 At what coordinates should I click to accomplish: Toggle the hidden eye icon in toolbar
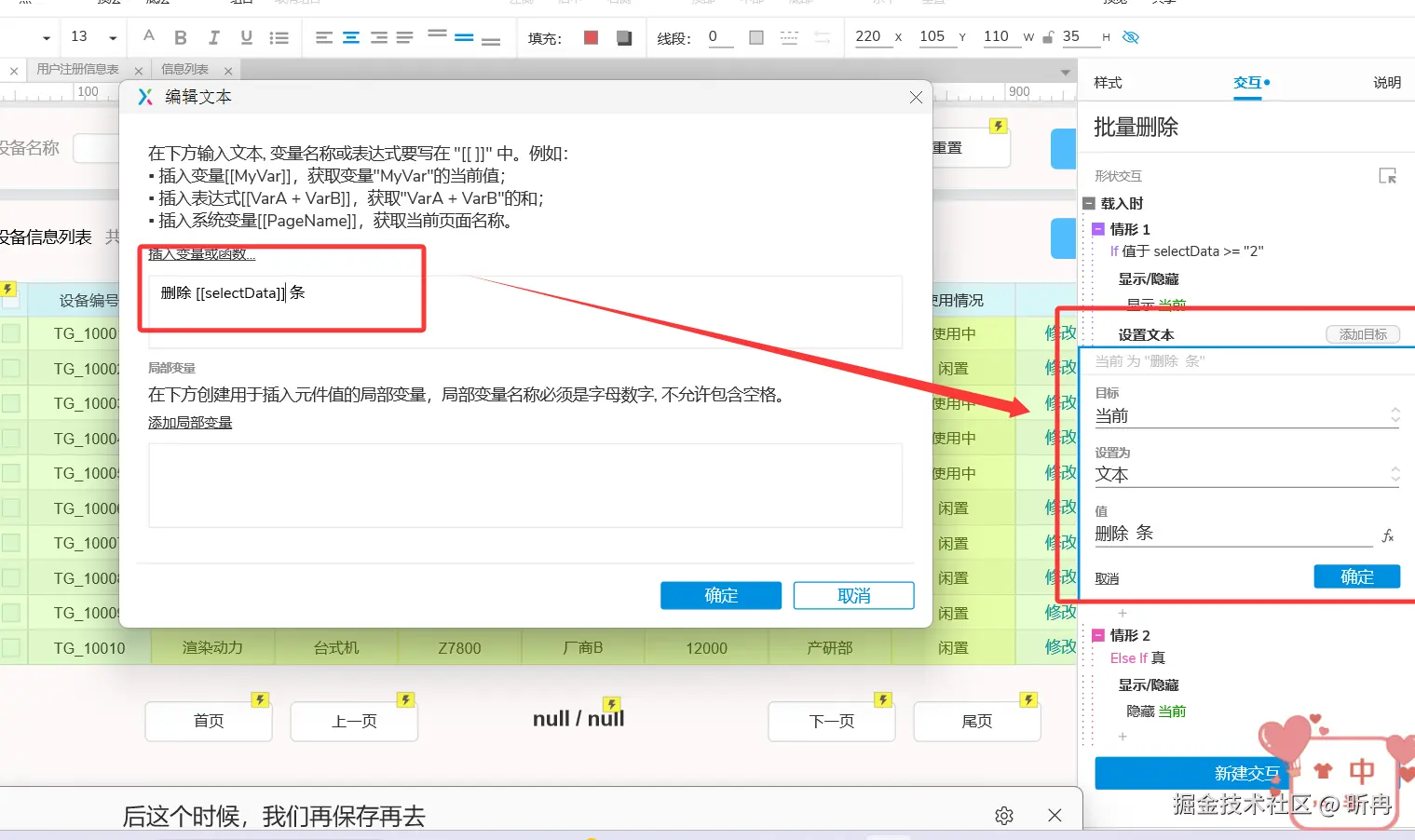pyautogui.click(x=1131, y=37)
